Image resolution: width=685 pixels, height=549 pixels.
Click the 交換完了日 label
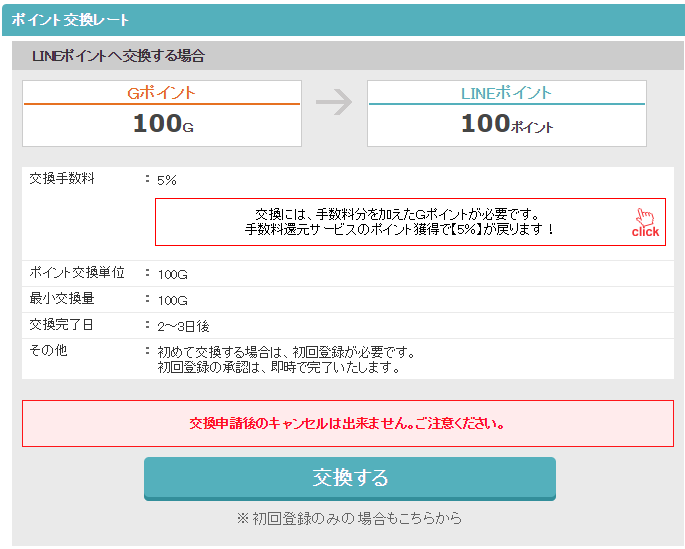pos(61,325)
